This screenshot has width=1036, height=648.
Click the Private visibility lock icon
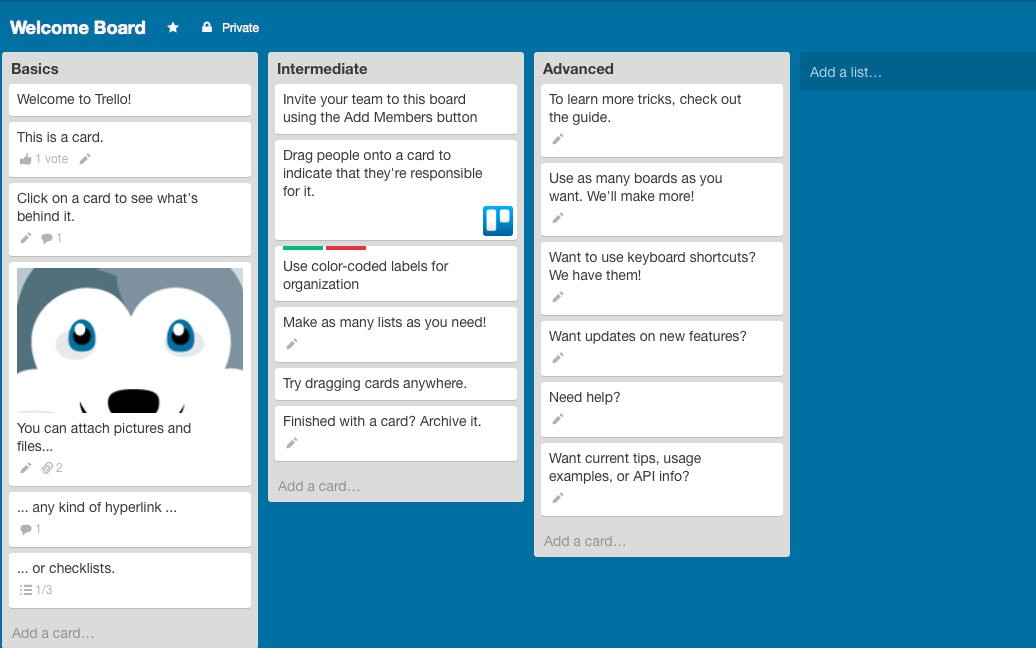[207, 28]
